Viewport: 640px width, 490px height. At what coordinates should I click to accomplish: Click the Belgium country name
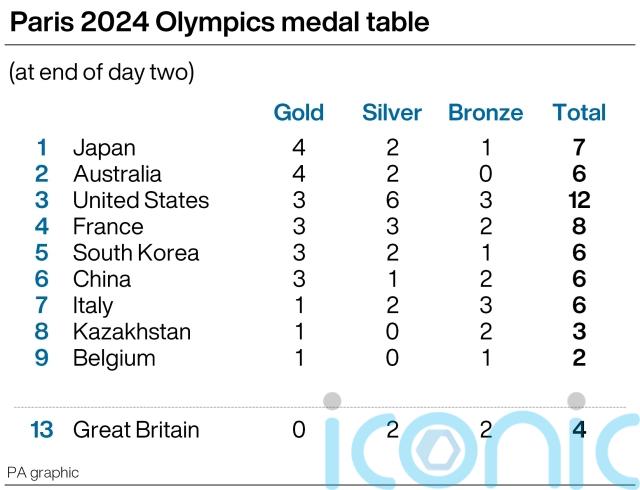pyautogui.click(x=114, y=358)
